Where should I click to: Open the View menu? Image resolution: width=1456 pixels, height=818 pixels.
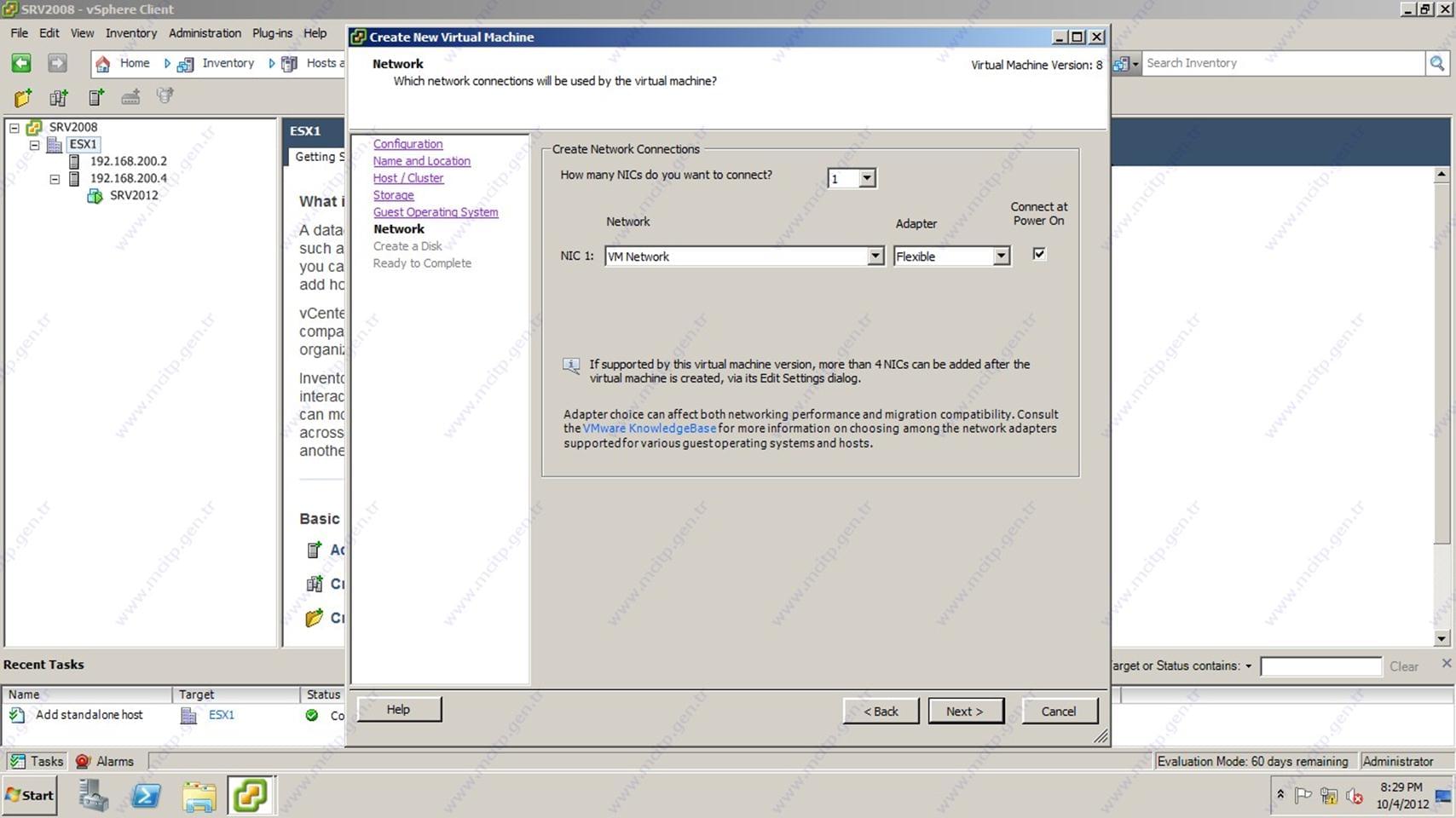pos(82,33)
